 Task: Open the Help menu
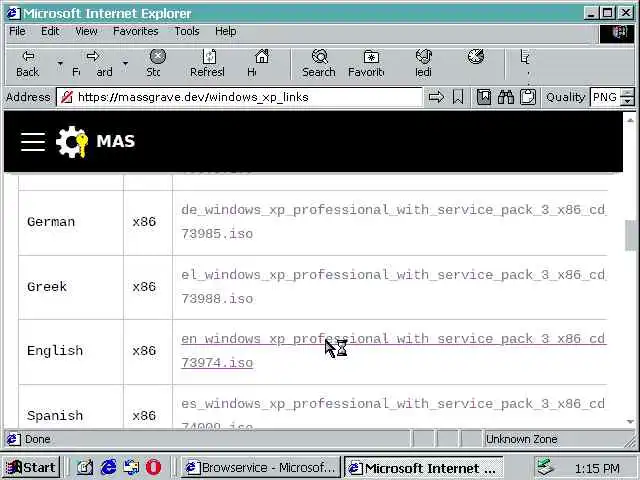[225, 31]
